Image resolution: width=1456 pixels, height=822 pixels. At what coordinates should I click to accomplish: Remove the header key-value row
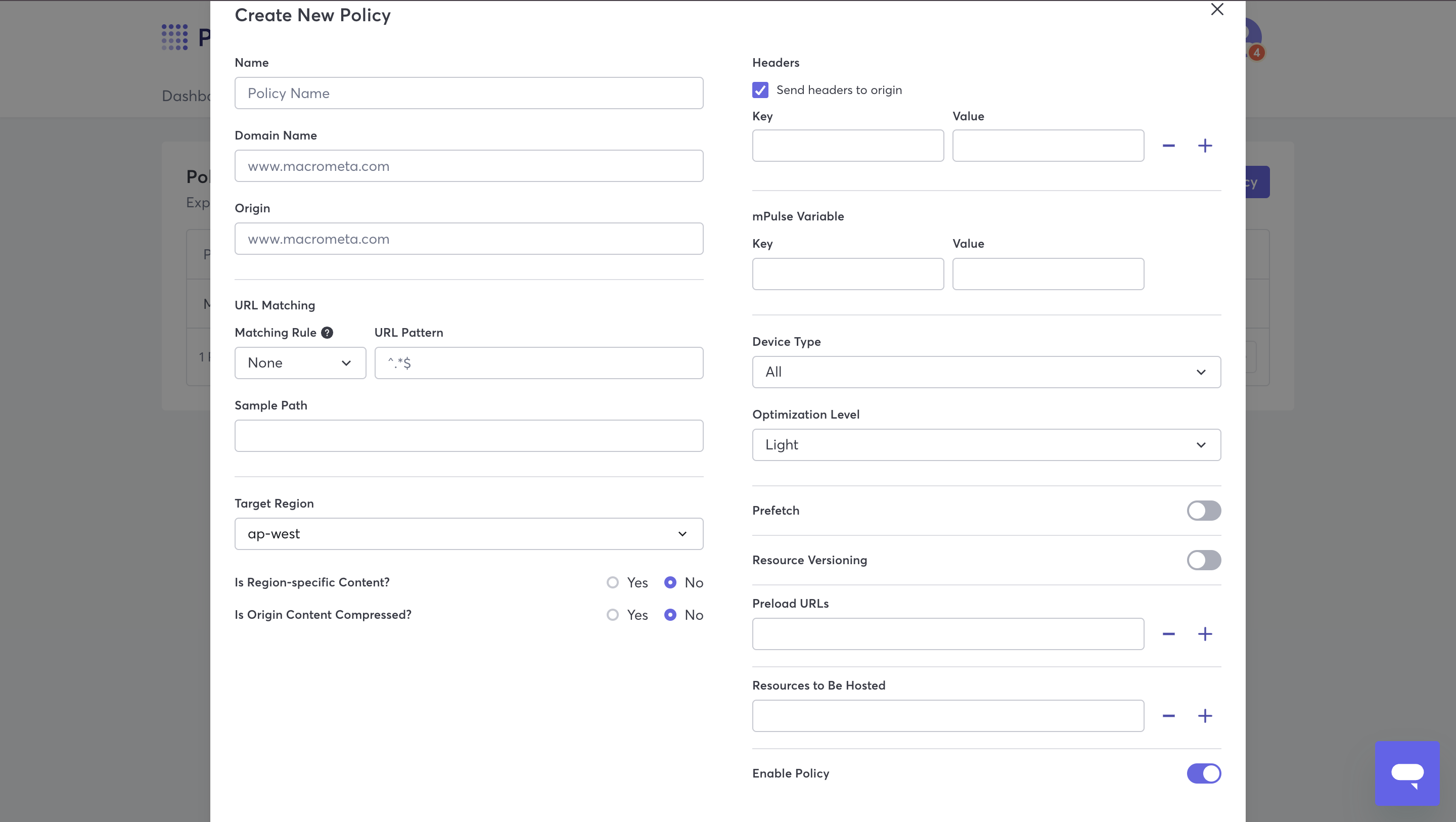click(1169, 145)
